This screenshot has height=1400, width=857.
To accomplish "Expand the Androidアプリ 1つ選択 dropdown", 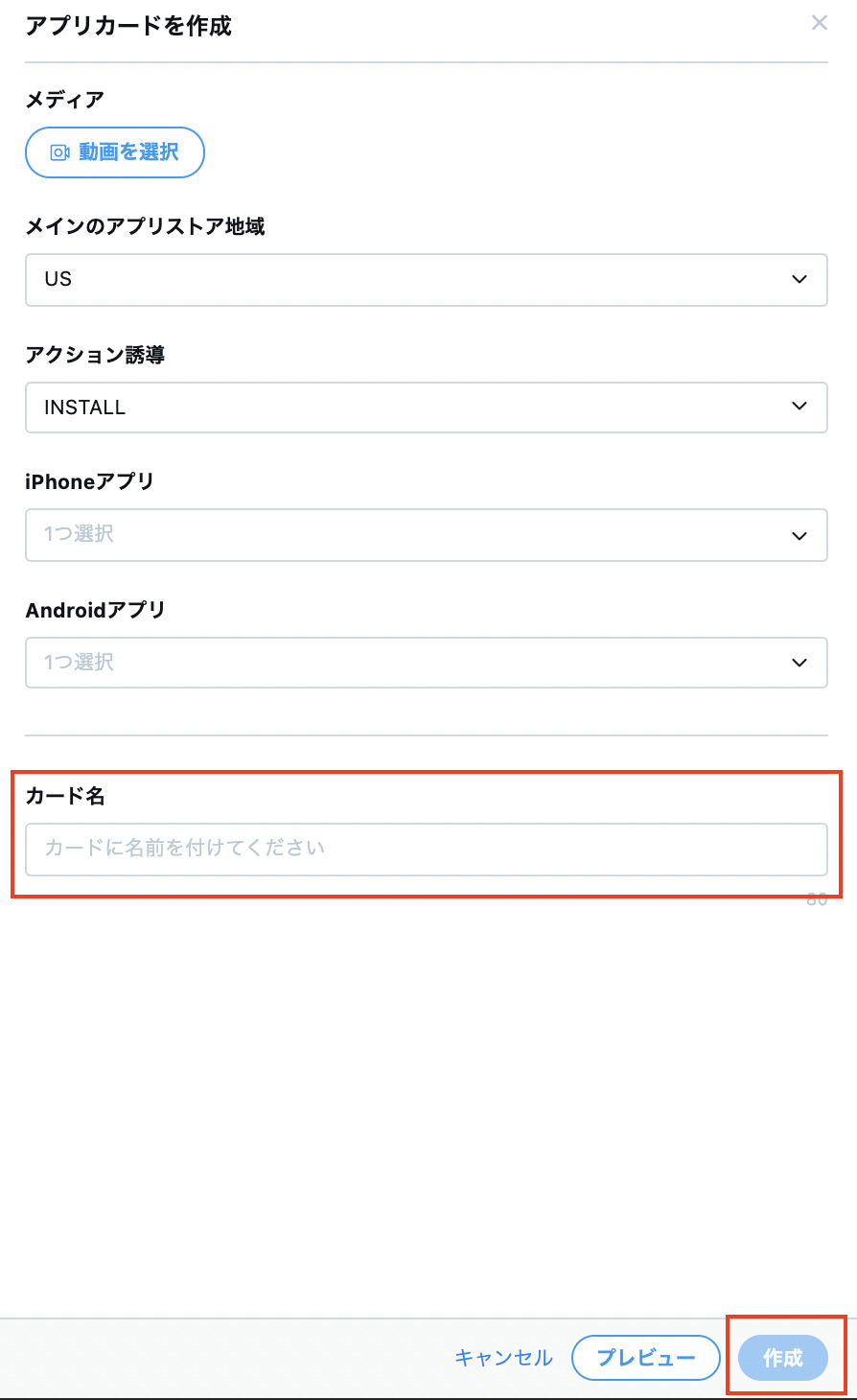I will point(427,663).
